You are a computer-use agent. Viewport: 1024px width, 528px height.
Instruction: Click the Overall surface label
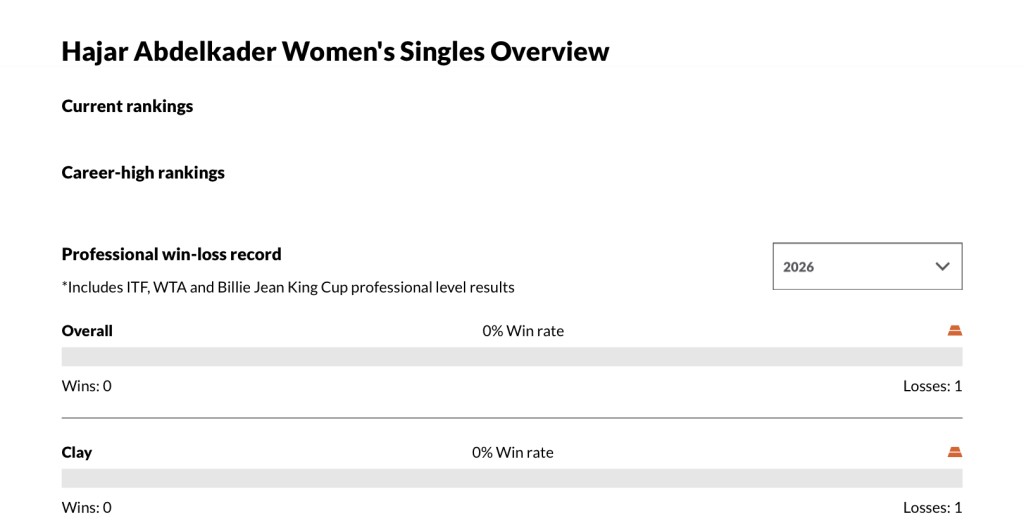87,331
